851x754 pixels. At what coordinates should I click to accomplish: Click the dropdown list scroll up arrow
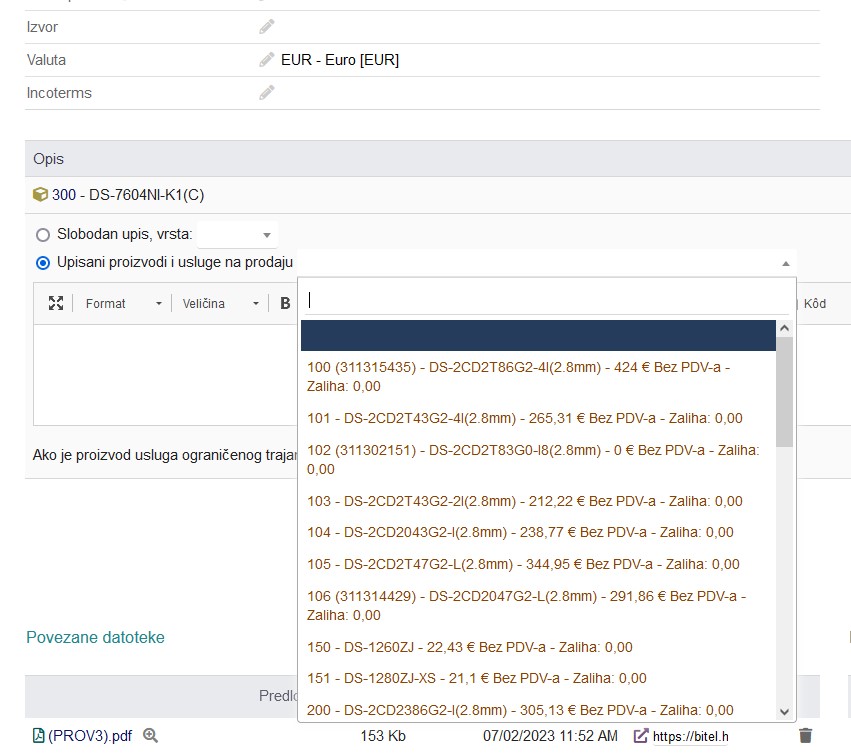point(784,328)
